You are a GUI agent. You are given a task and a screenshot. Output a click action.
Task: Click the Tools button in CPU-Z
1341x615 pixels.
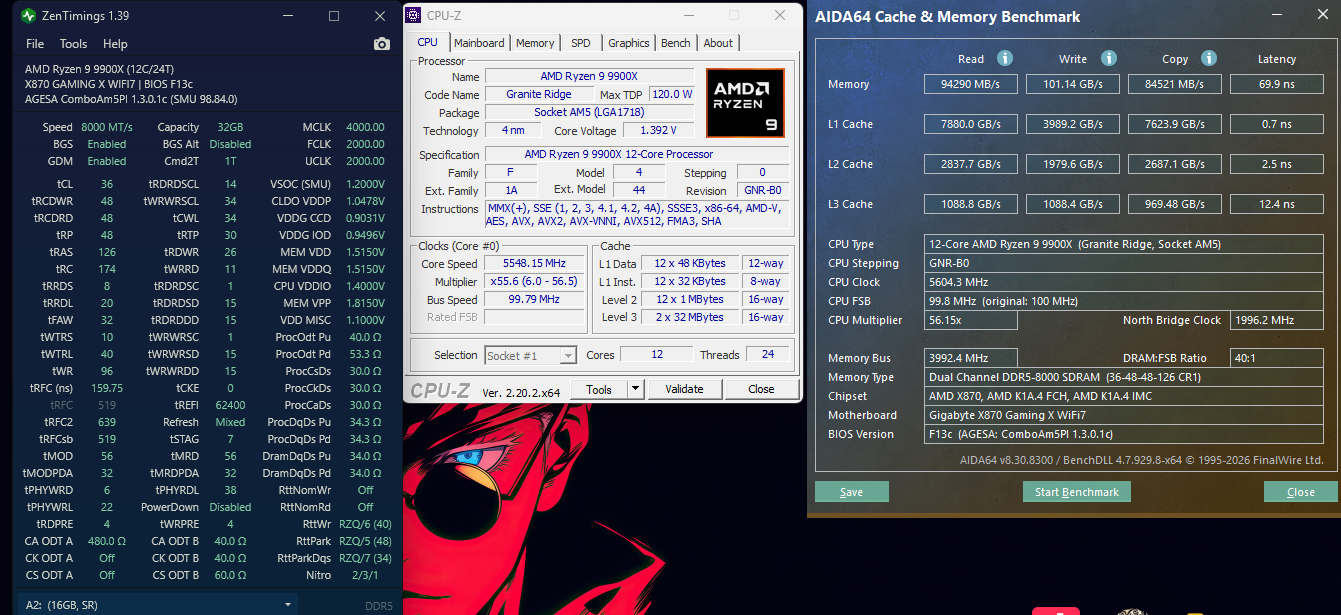point(599,389)
